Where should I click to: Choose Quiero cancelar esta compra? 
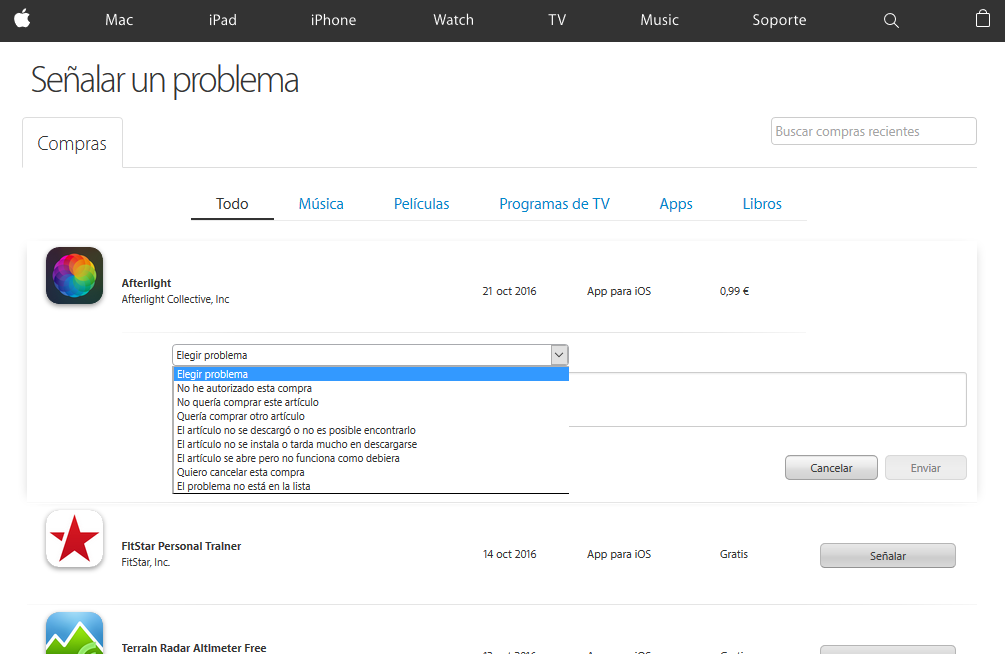[370, 473]
